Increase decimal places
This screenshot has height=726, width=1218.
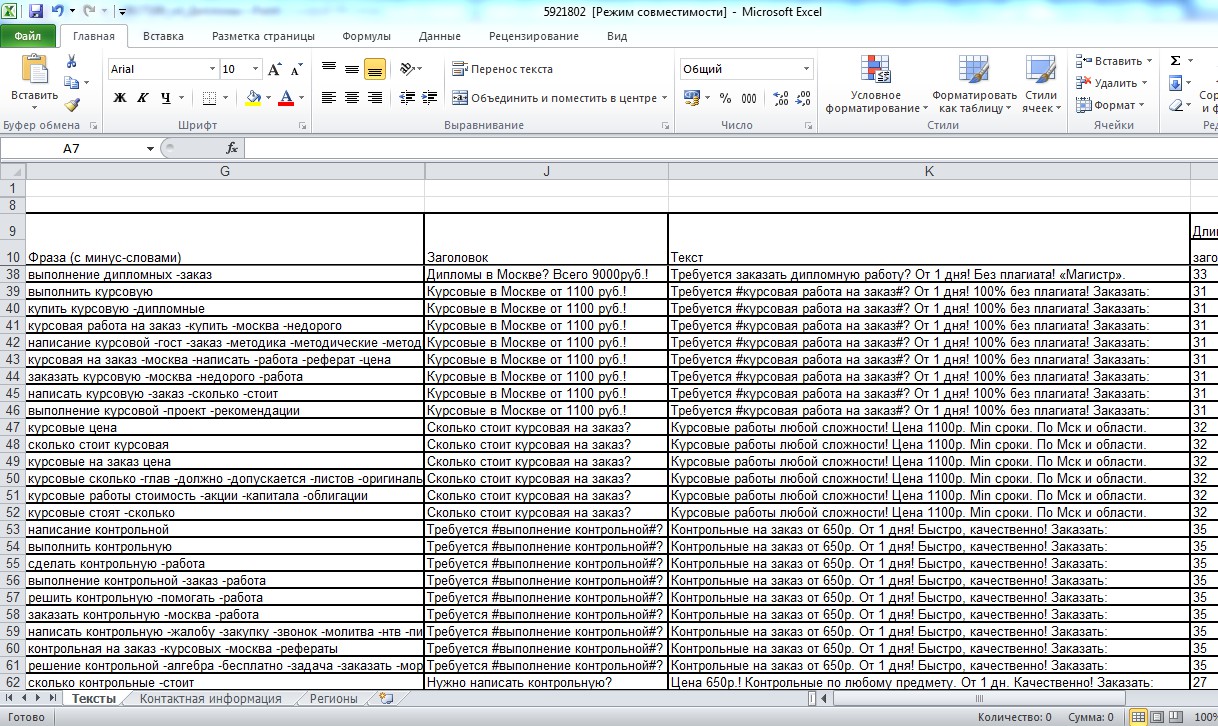[x=781, y=98]
